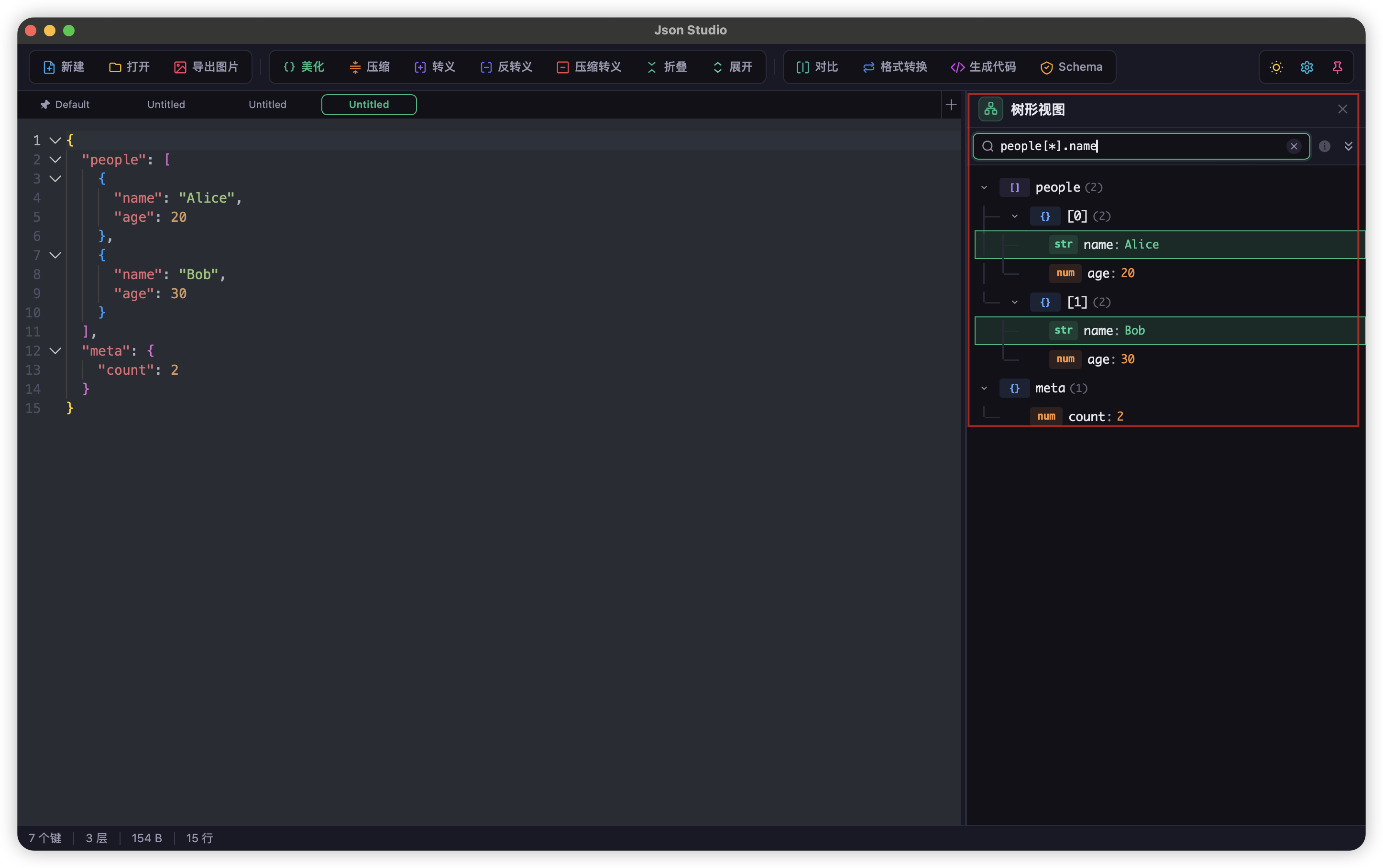Collapse the people array node
The height and width of the screenshot is (868, 1383).
[985, 187]
